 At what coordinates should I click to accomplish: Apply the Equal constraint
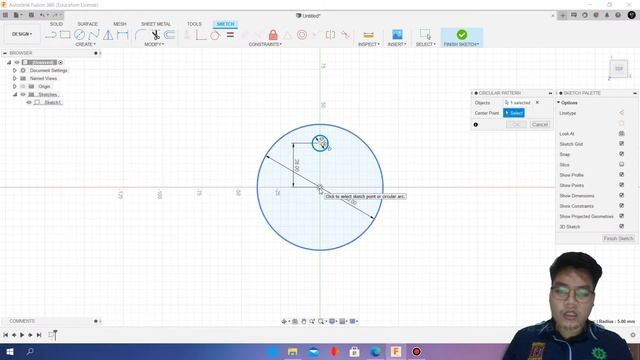point(230,35)
